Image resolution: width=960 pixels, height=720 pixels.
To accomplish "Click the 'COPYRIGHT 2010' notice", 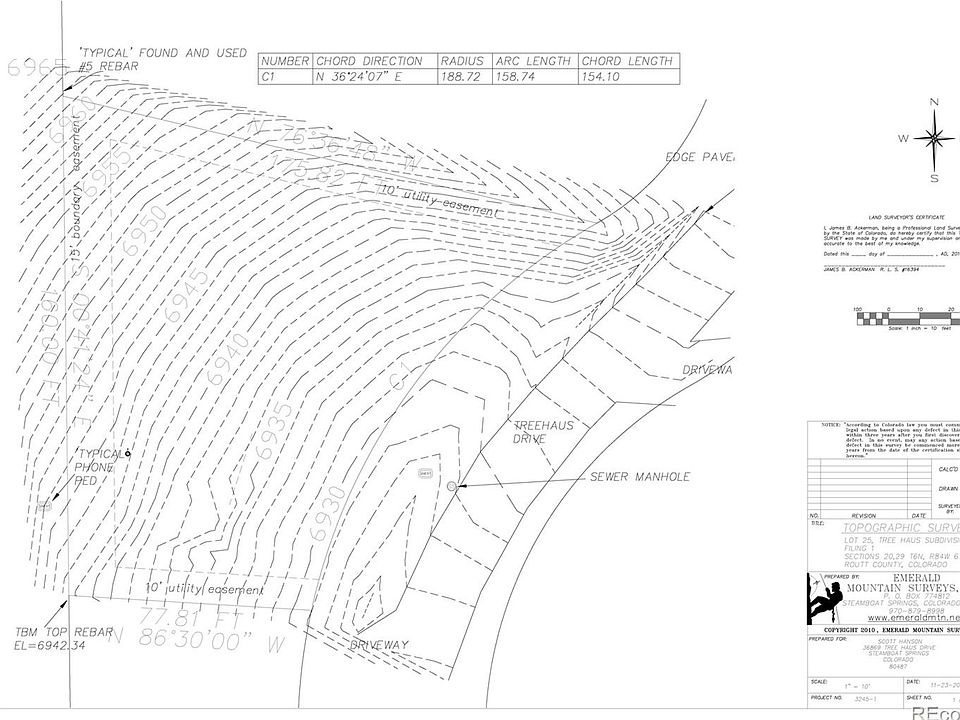I will [891, 629].
